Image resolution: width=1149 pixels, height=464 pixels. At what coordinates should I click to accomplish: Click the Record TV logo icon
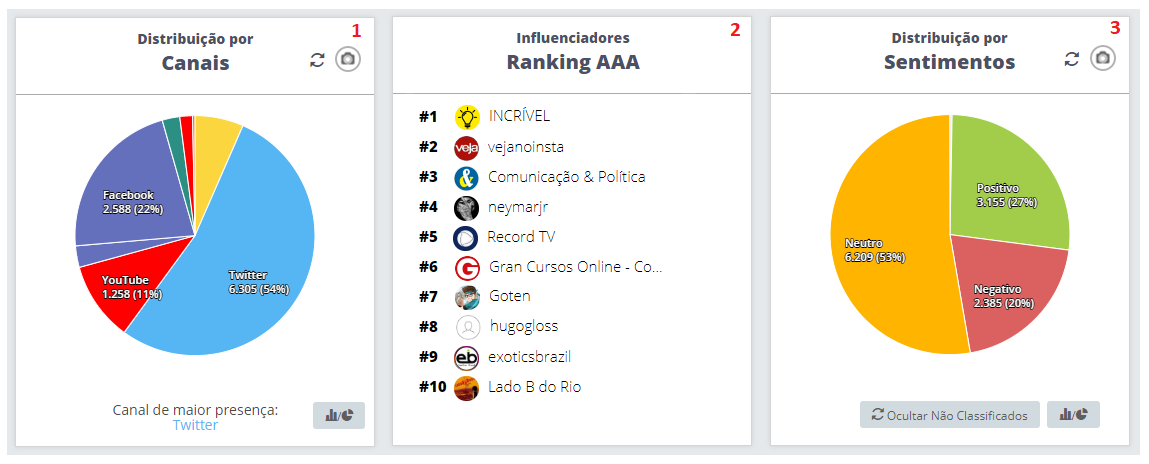tap(466, 238)
